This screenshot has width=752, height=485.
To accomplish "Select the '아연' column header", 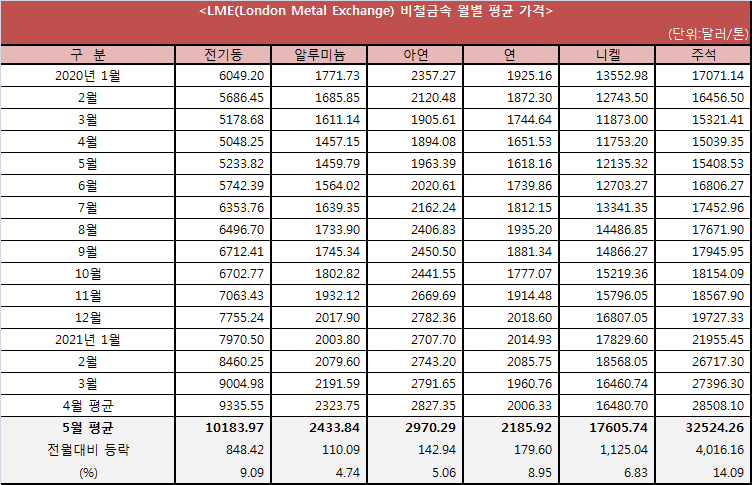I will coord(415,55).
